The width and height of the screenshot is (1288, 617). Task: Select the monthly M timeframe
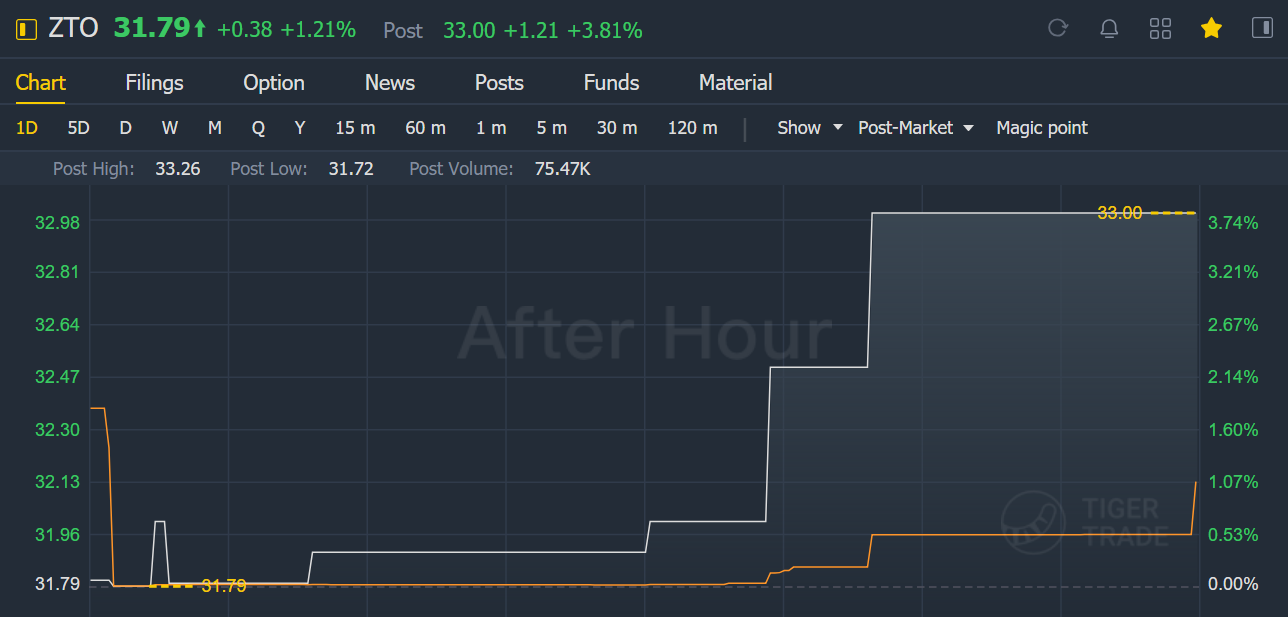click(x=215, y=128)
